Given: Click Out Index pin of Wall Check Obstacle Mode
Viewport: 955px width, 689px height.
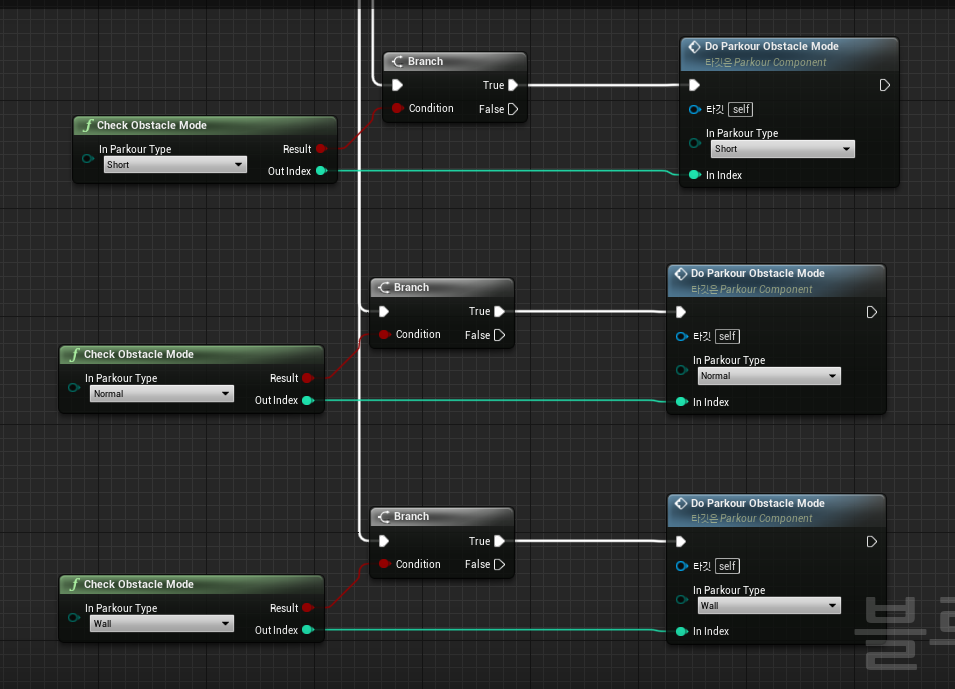Looking at the screenshot, I should point(308,630).
